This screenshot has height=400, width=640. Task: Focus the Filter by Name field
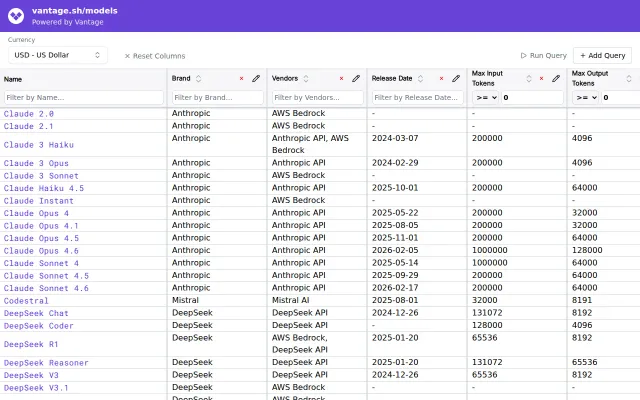click(84, 98)
